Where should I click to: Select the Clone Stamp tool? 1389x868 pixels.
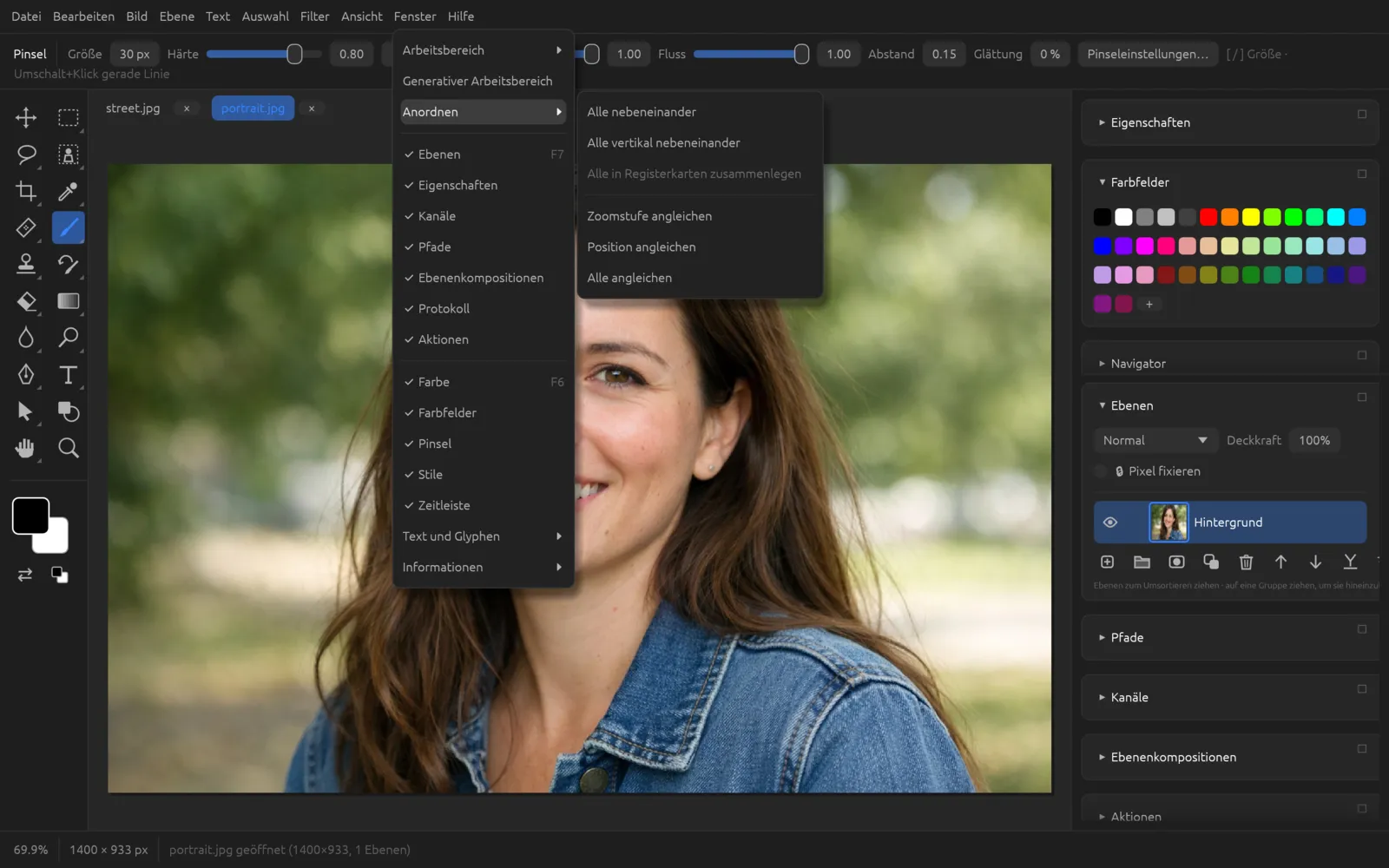(26, 264)
